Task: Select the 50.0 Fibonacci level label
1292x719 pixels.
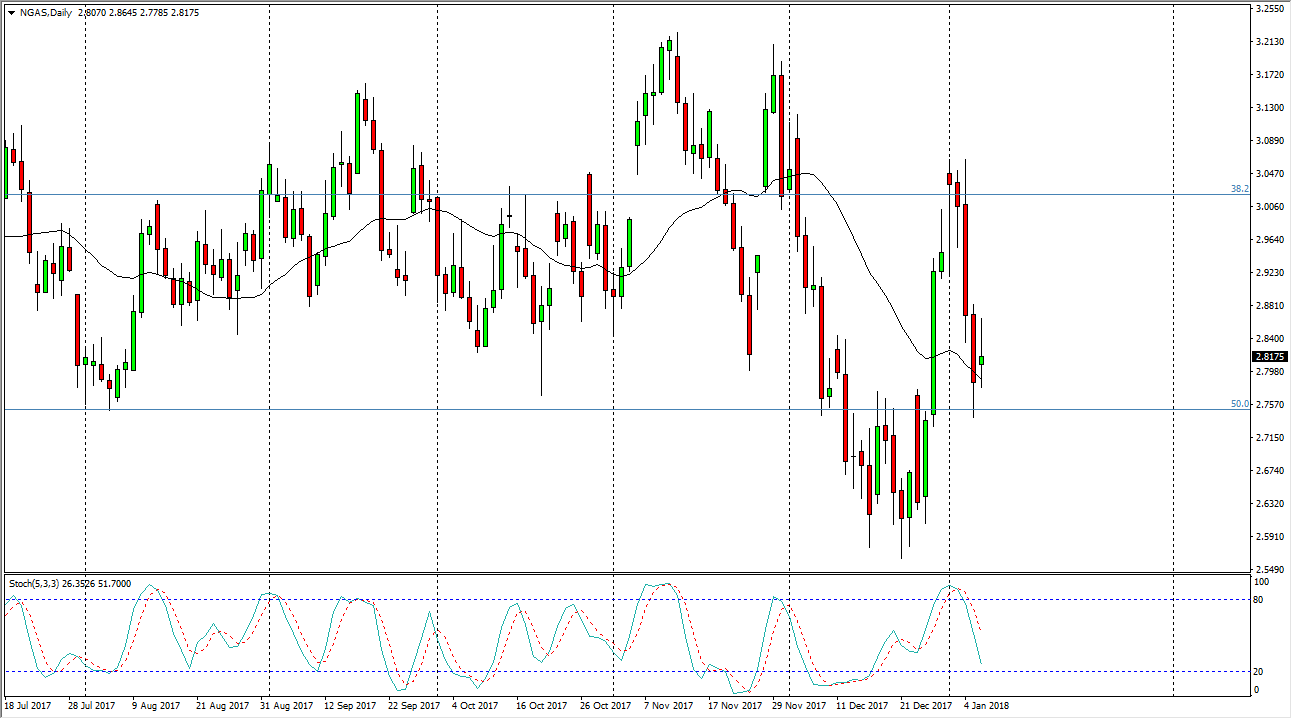Action: 1239,404
